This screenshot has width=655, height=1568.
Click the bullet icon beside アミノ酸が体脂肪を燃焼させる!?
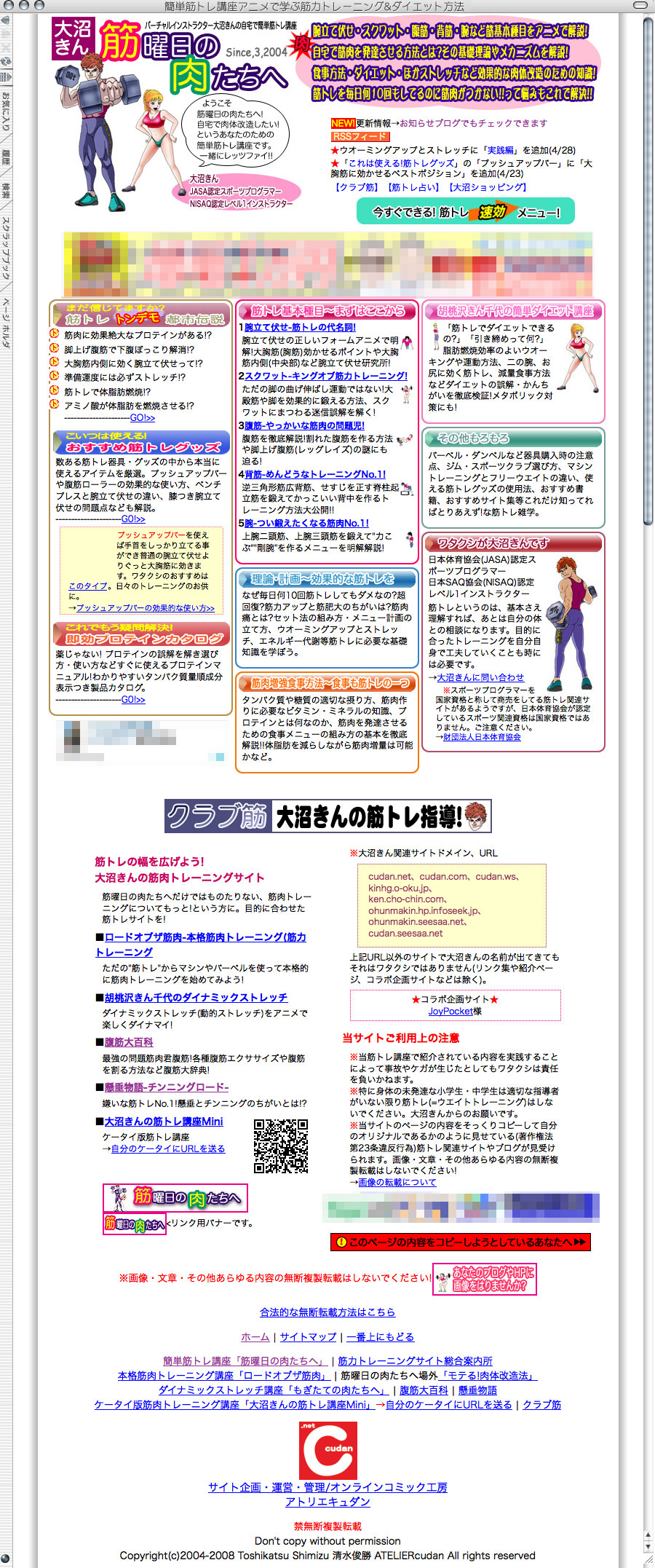click(55, 405)
